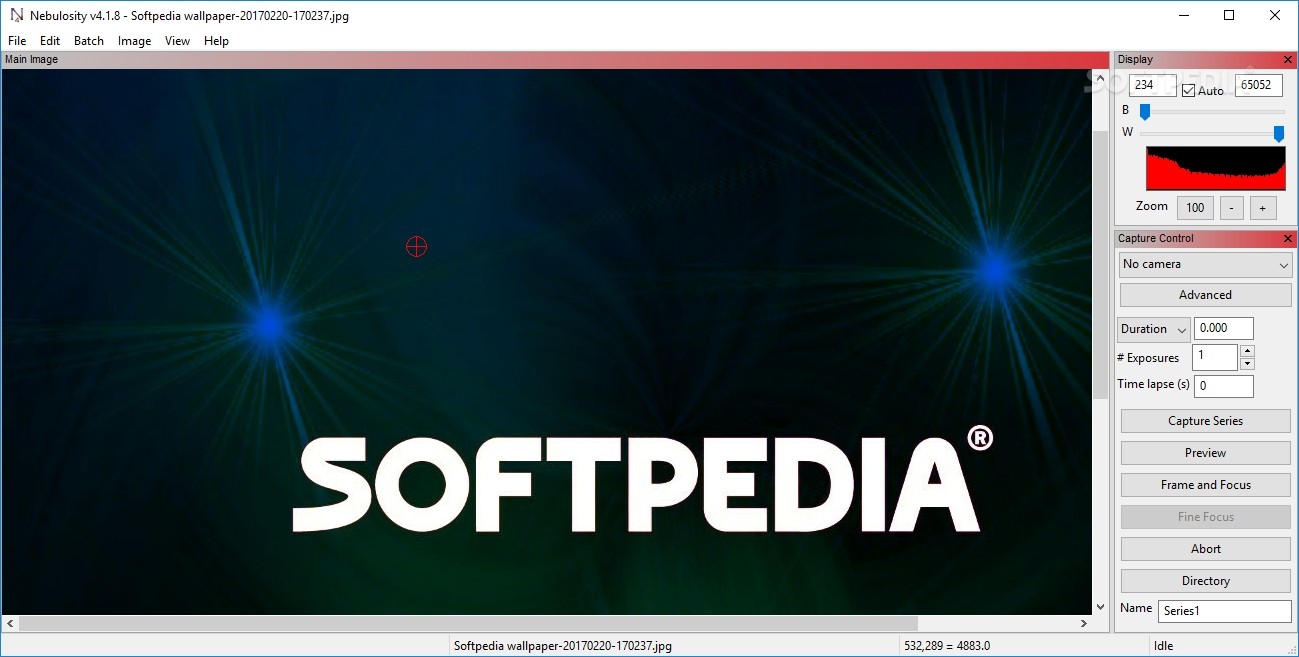Click the 'Display' panel title
Viewport: 1299px width, 657px height.
[1135, 60]
